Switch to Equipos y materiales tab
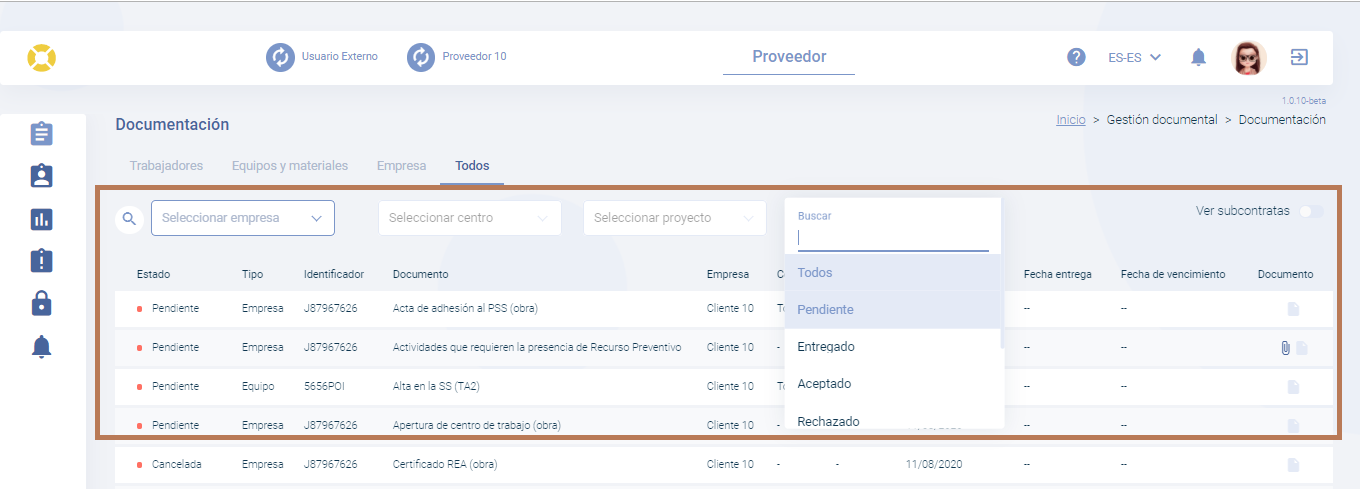 [x=290, y=166]
